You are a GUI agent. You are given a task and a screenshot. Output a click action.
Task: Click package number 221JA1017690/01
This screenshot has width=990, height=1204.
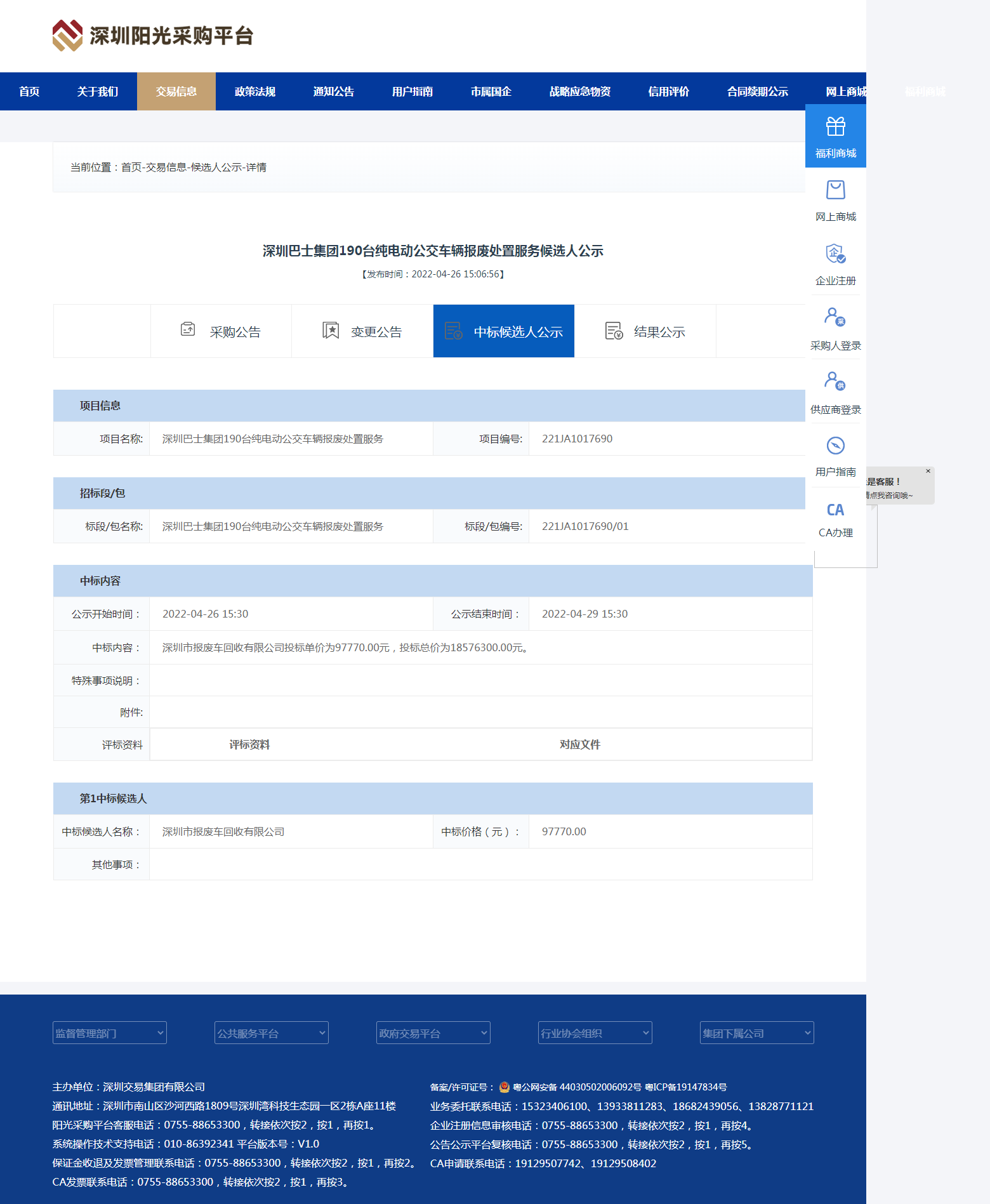click(x=585, y=526)
